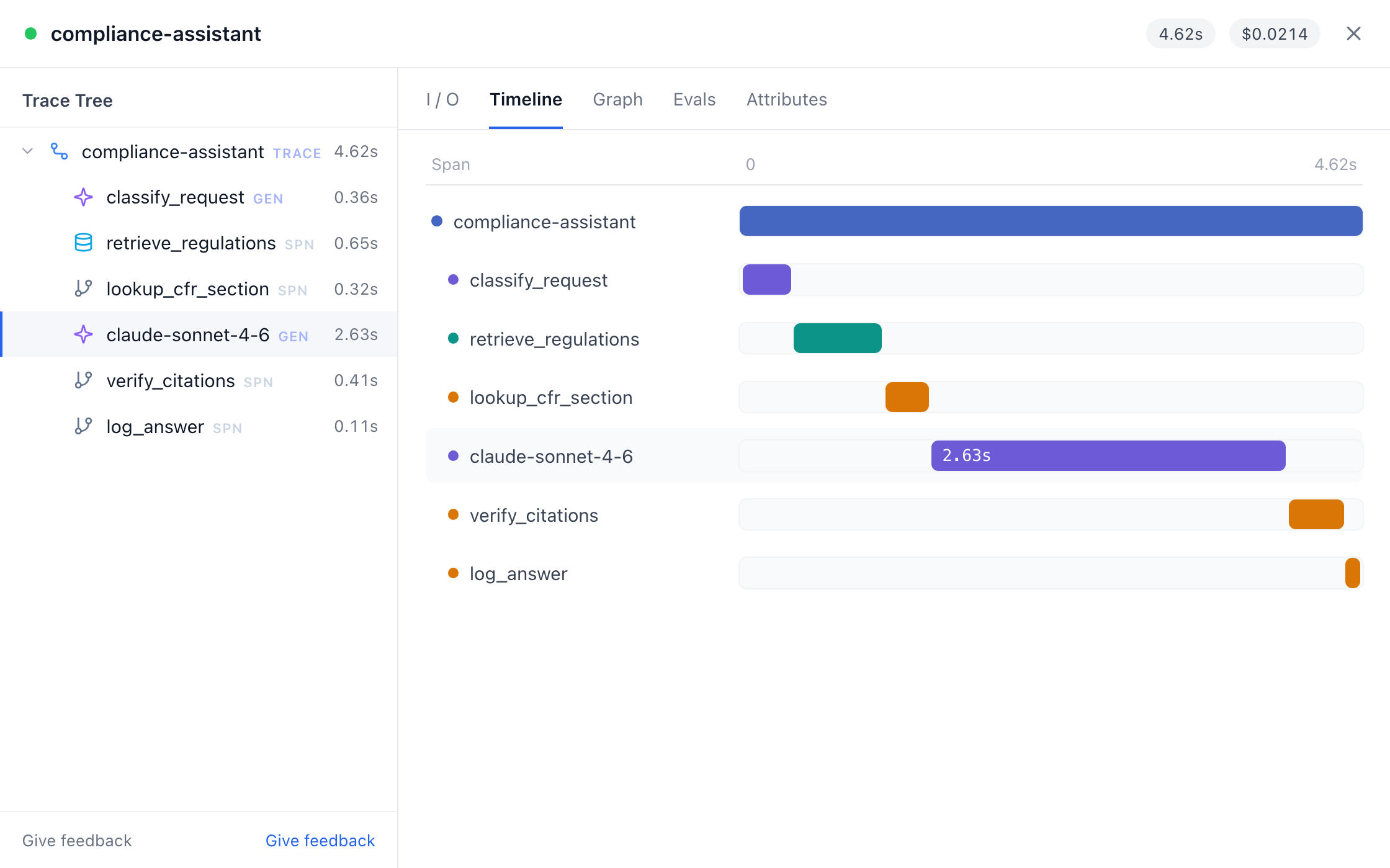Screen dimensions: 1390x868
Task: Click the blue compliance-assistant timeline bar
Action: tap(1051, 221)
